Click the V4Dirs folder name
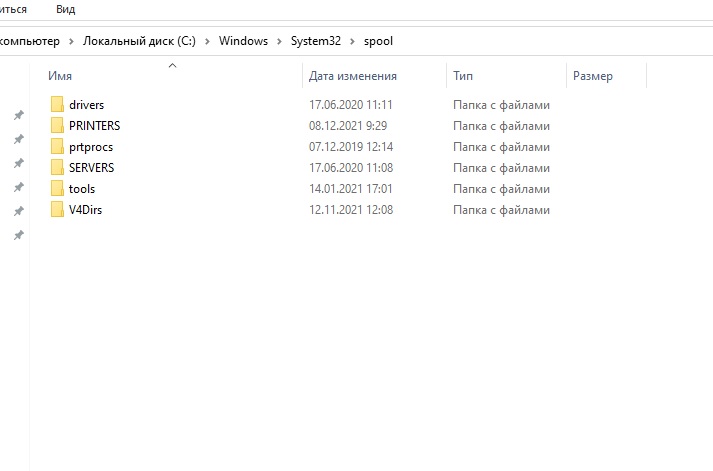 (x=85, y=210)
